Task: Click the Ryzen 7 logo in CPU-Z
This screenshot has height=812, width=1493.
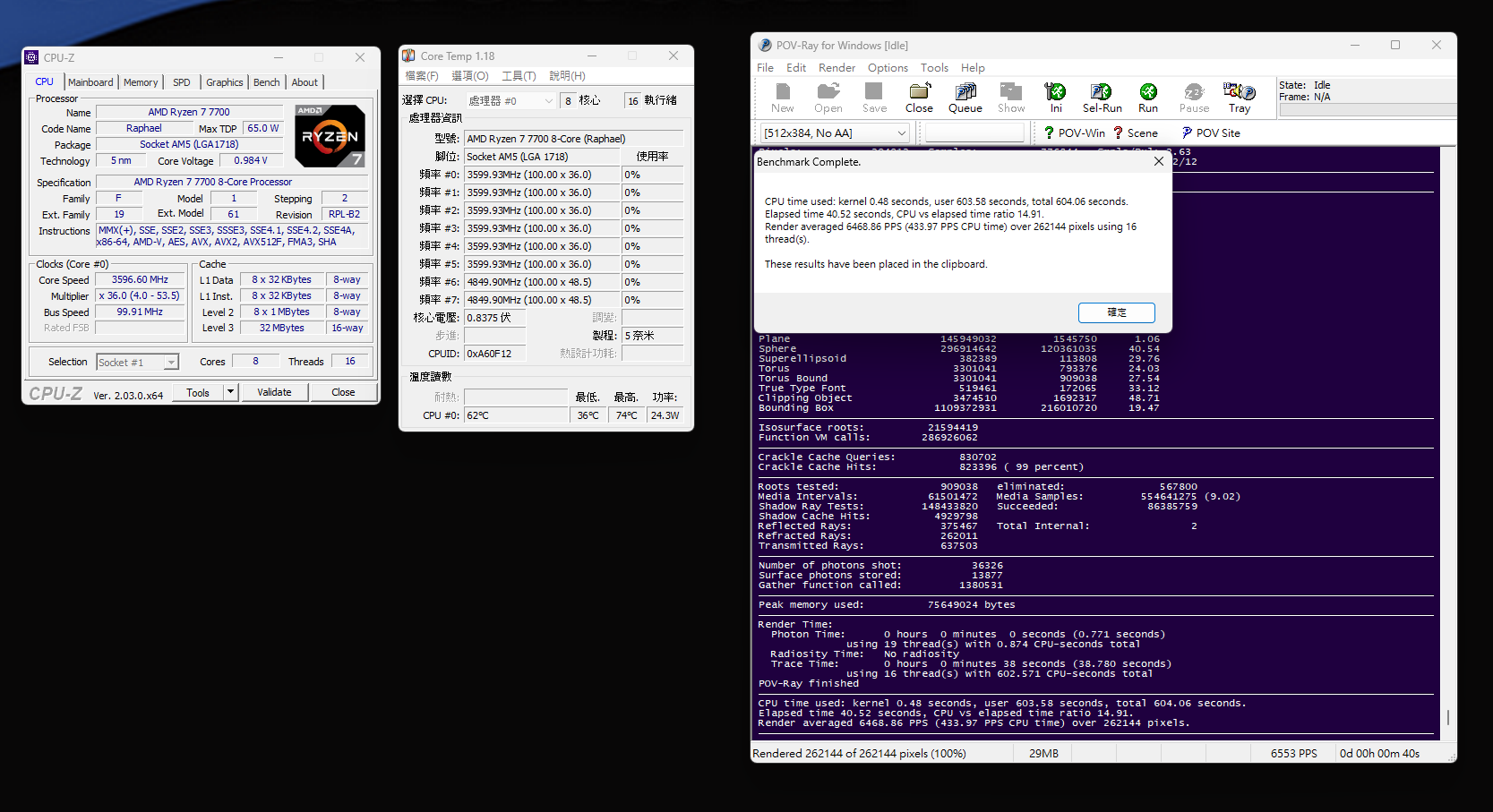Action: (330, 136)
